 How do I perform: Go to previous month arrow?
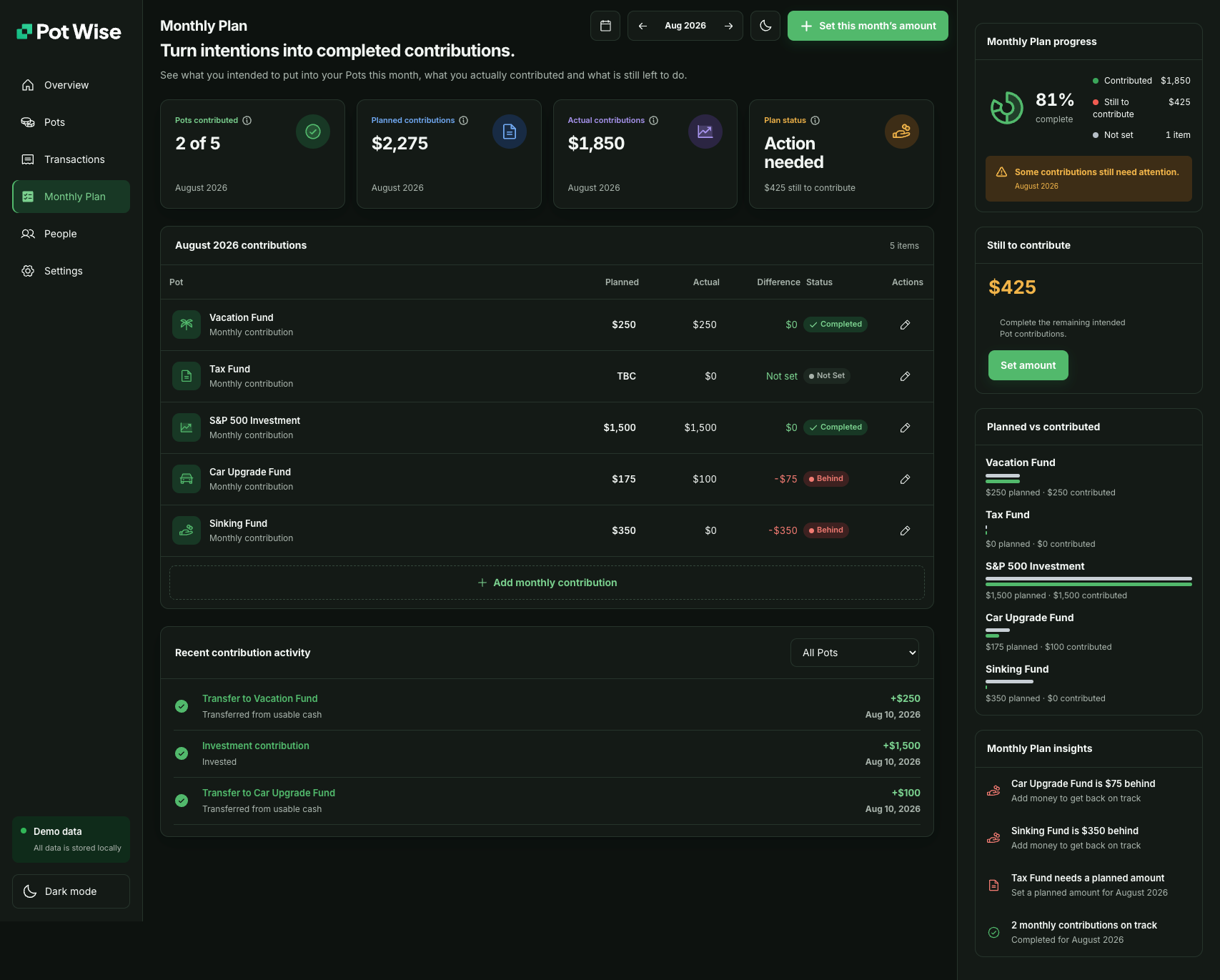tap(643, 26)
